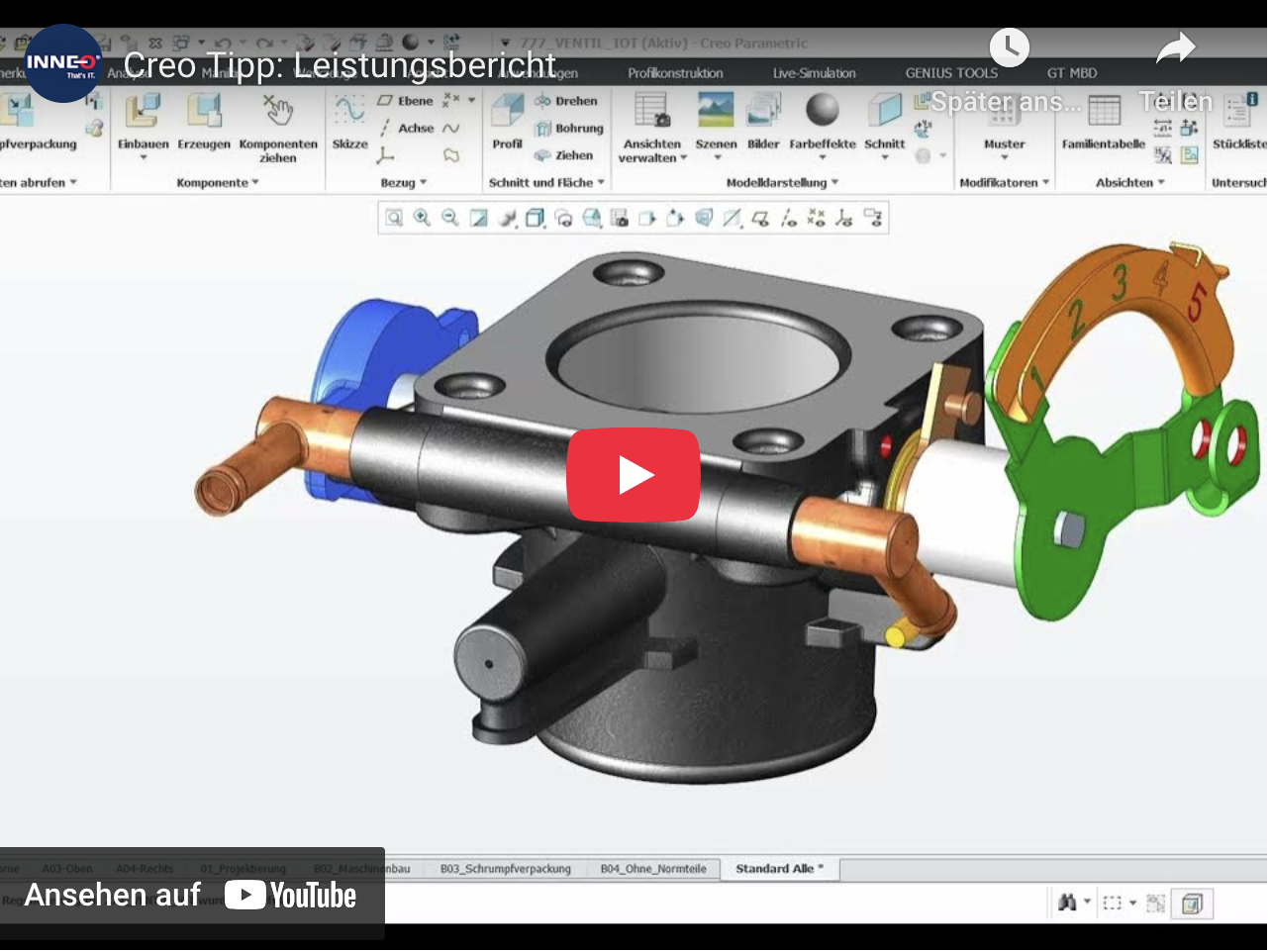Click the selection box icon in status bar
The image size is (1271, 952).
coord(1113,903)
